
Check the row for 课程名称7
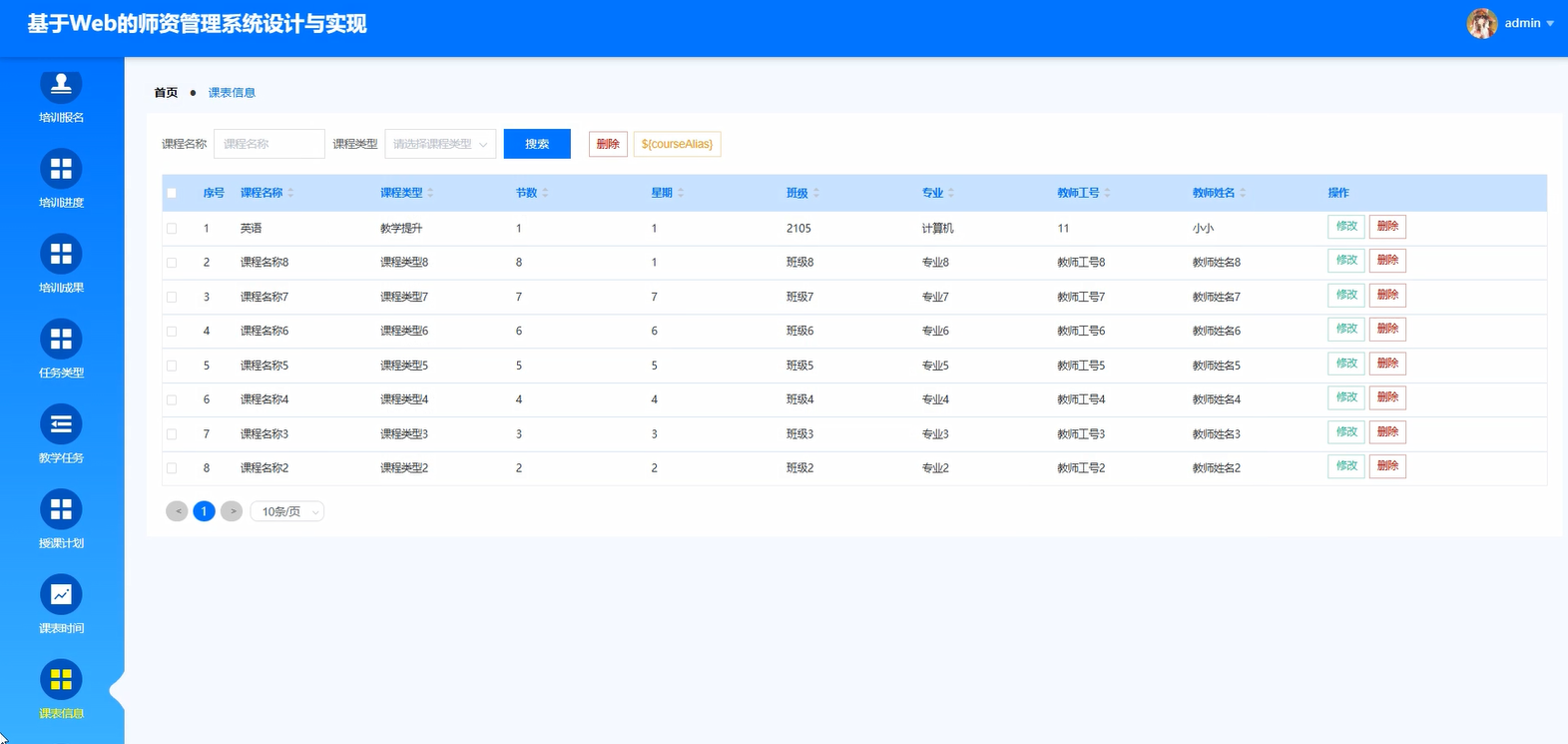click(172, 297)
